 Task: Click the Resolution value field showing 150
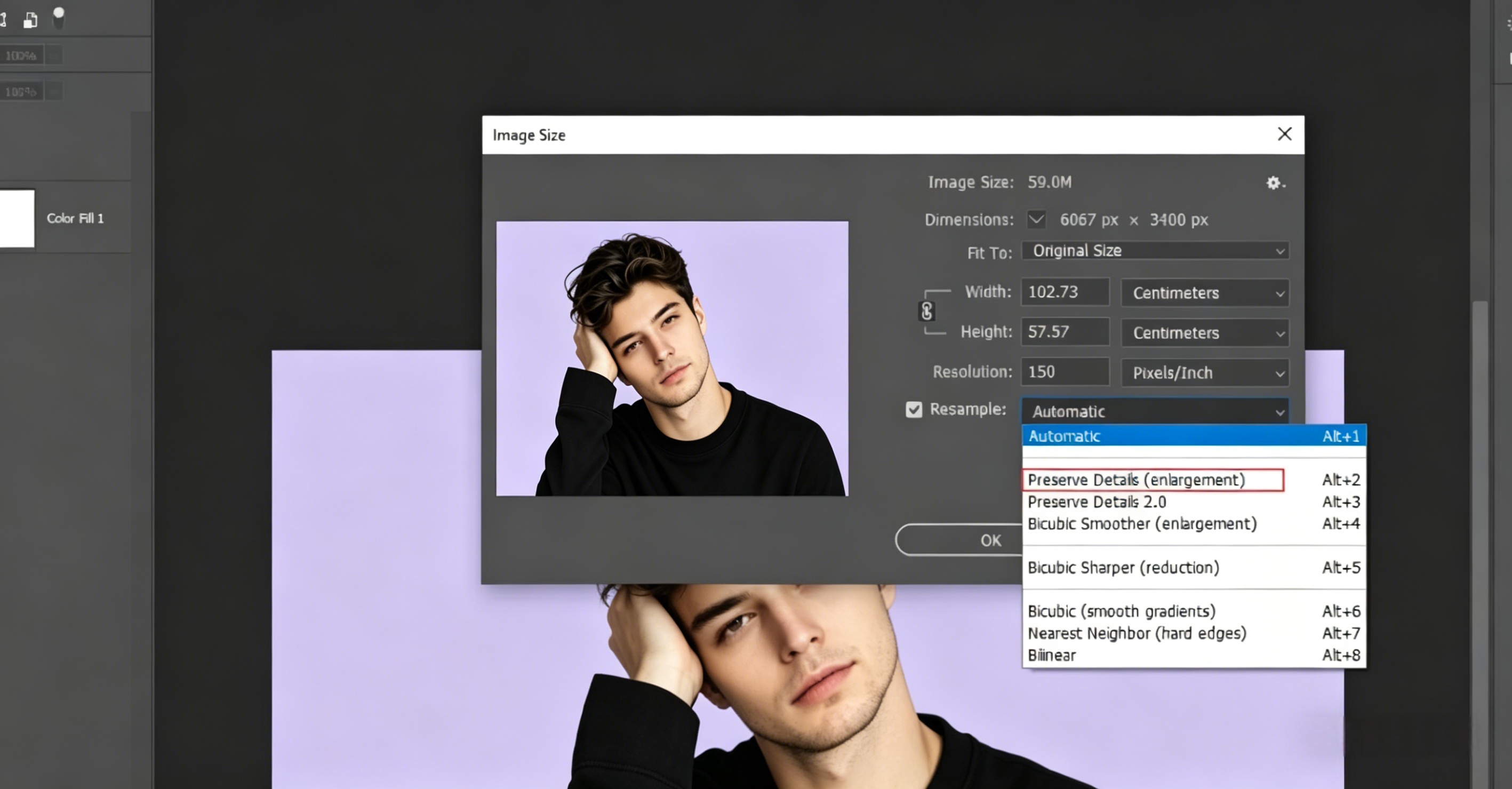[x=1064, y=372]
